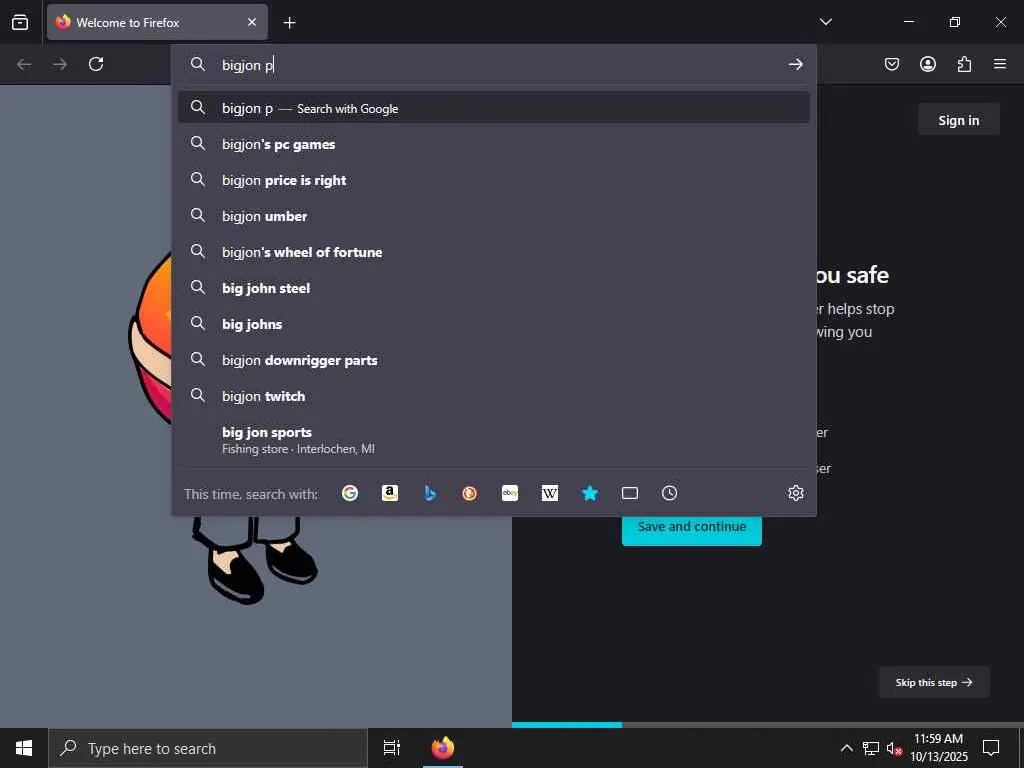Search this time with Wikipedia
This screenshot has width=1024, height=768.
tap(550, 493)
